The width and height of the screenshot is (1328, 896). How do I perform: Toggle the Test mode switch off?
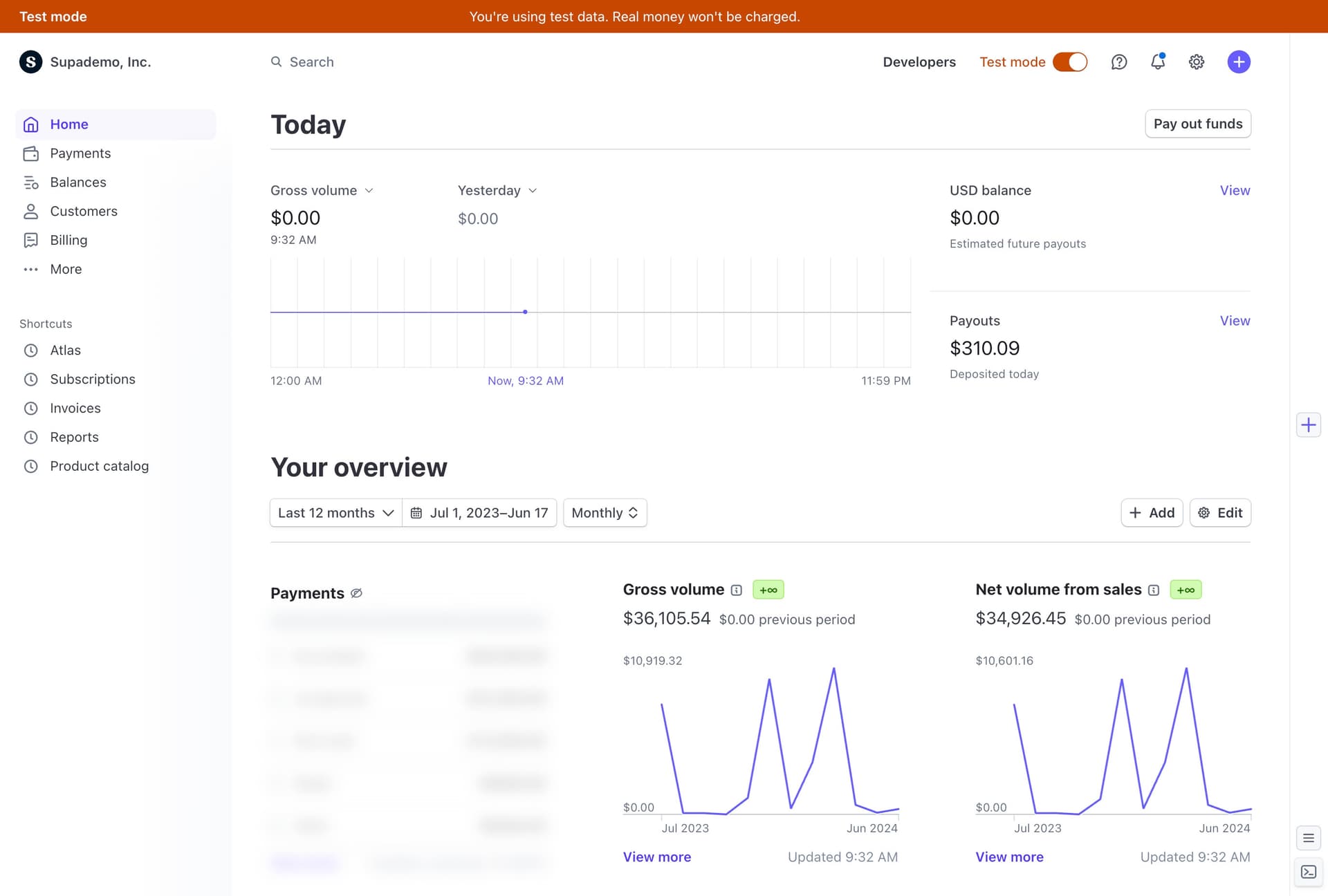pos(1070,62)
